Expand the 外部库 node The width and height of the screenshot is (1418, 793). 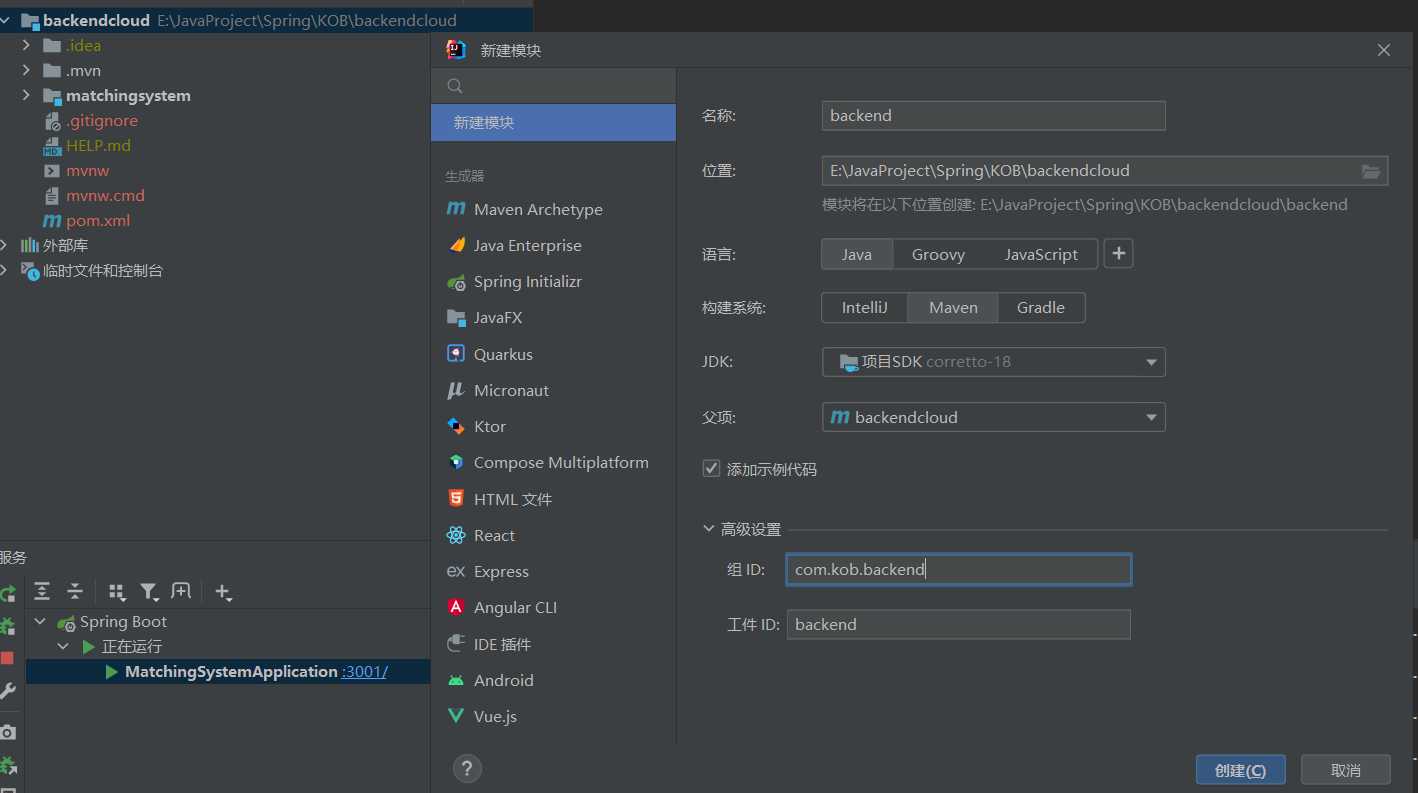(5, 245)
